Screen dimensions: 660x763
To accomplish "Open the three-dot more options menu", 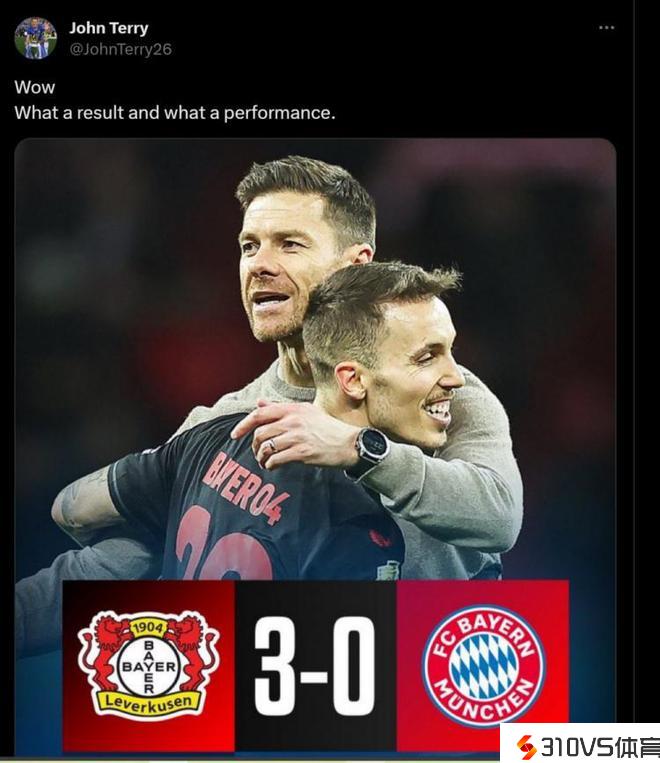I will (606, 28).
